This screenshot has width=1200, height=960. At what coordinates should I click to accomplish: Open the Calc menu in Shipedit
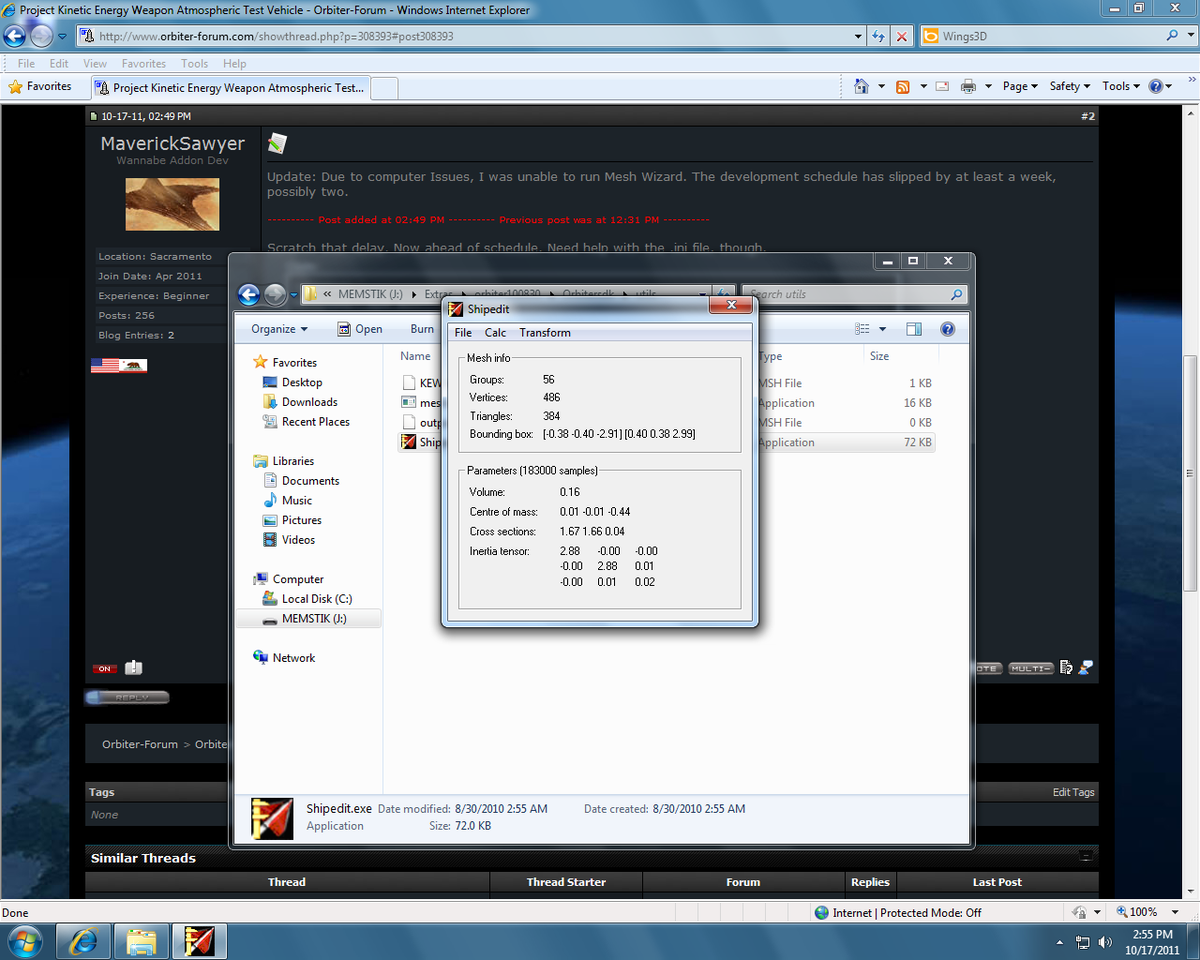click(x=495, y=333)
